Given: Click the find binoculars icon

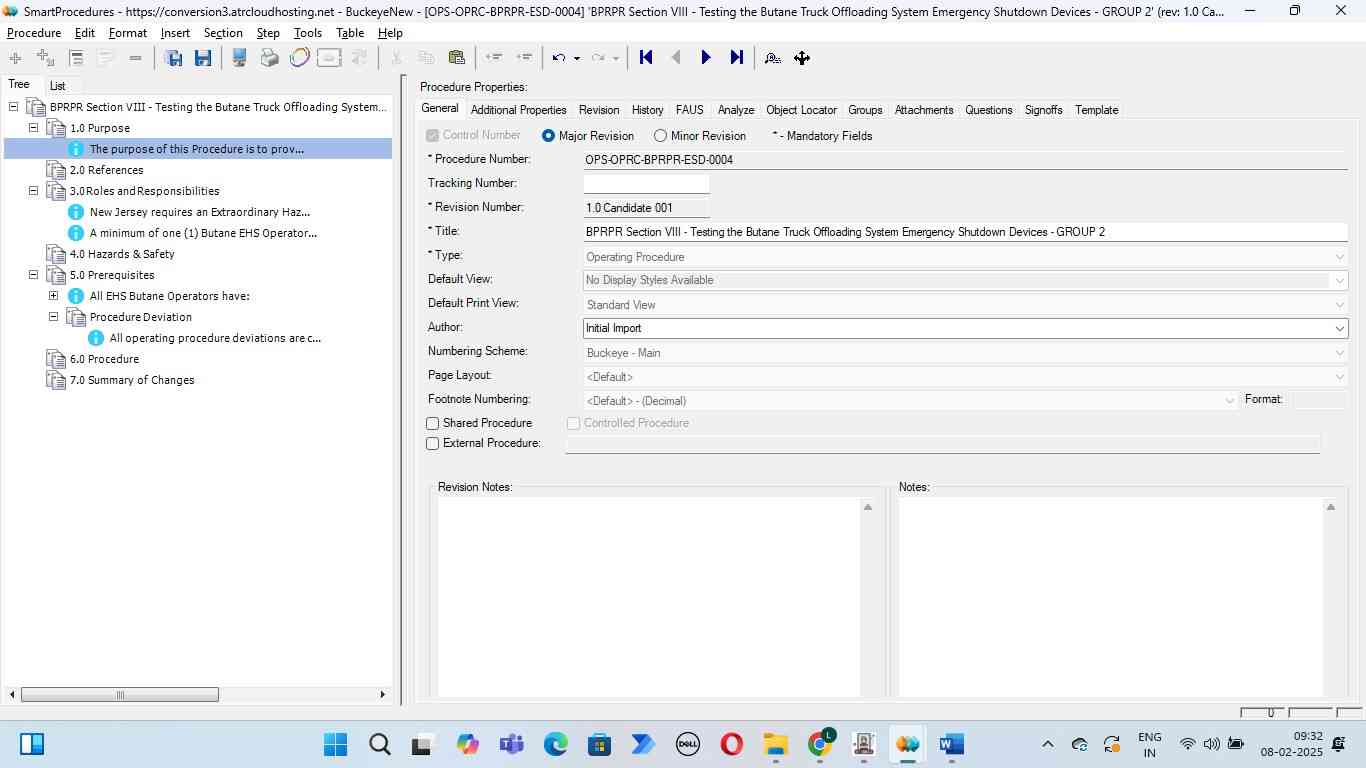Looking at the screenshot, I should tap(772, 58).
